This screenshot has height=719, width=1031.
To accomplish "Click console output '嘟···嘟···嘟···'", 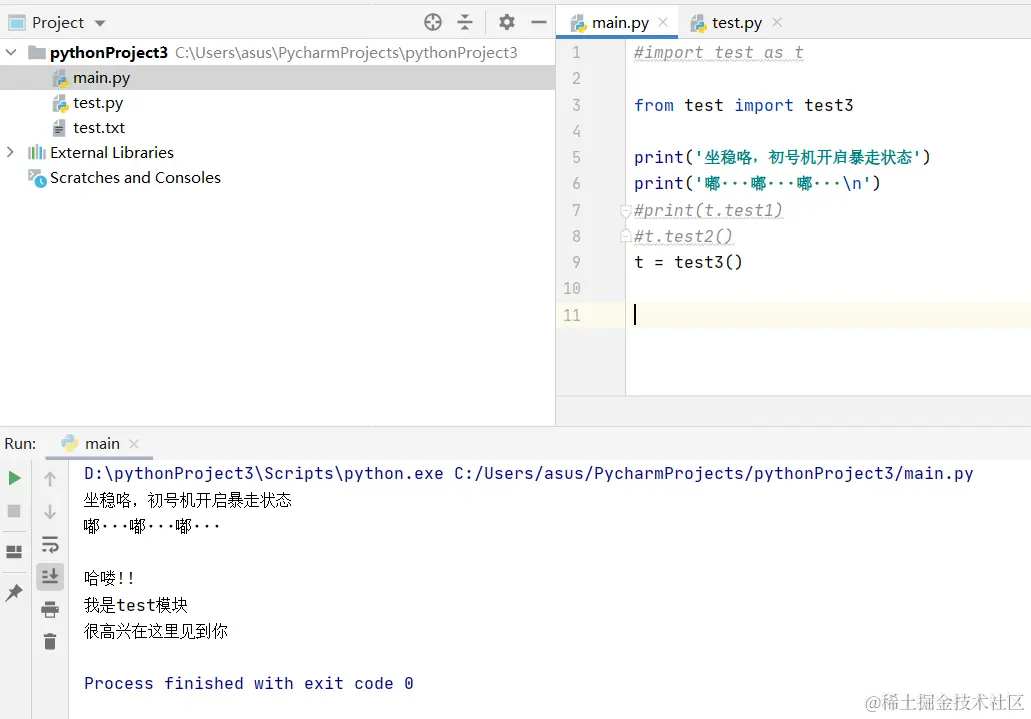I will click(152, 526).
